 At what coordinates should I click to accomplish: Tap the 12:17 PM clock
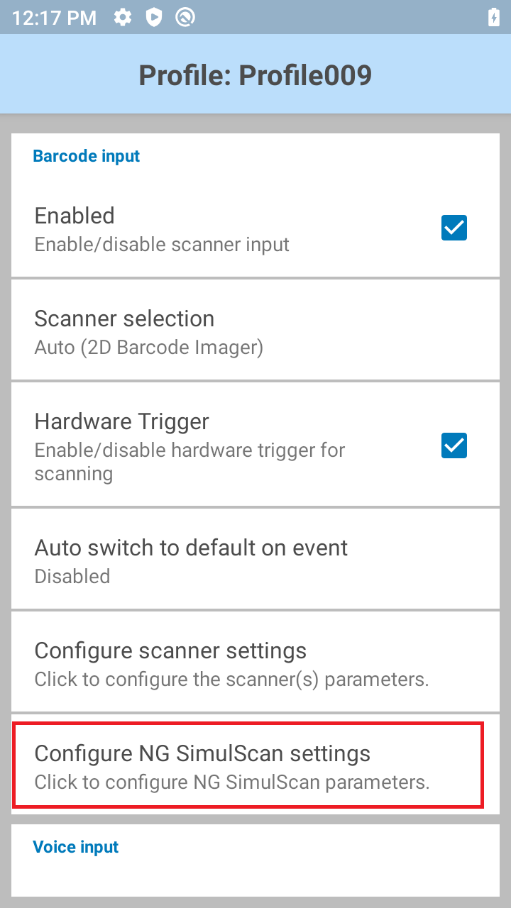coord(54,18)
